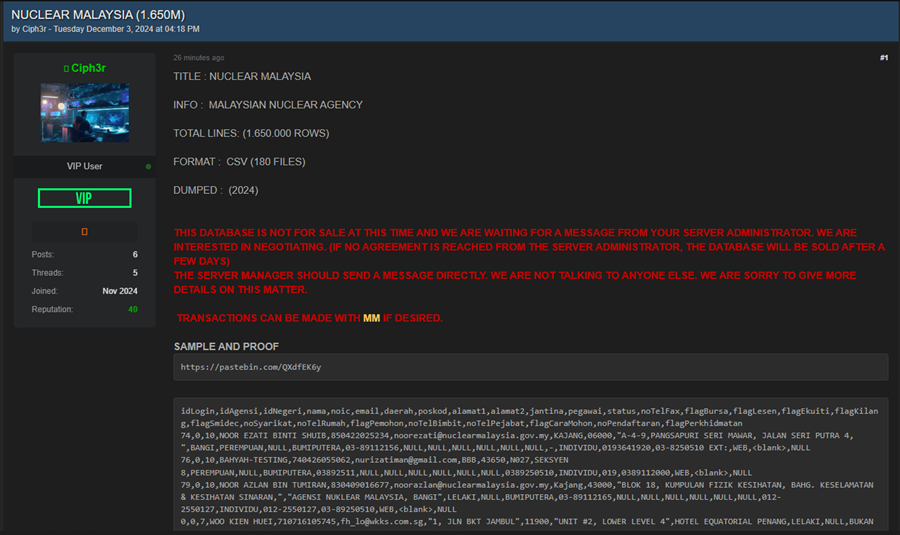The image size is (900, 535).
Task: Click the Reputation value 40
Action: pos(133,309)
